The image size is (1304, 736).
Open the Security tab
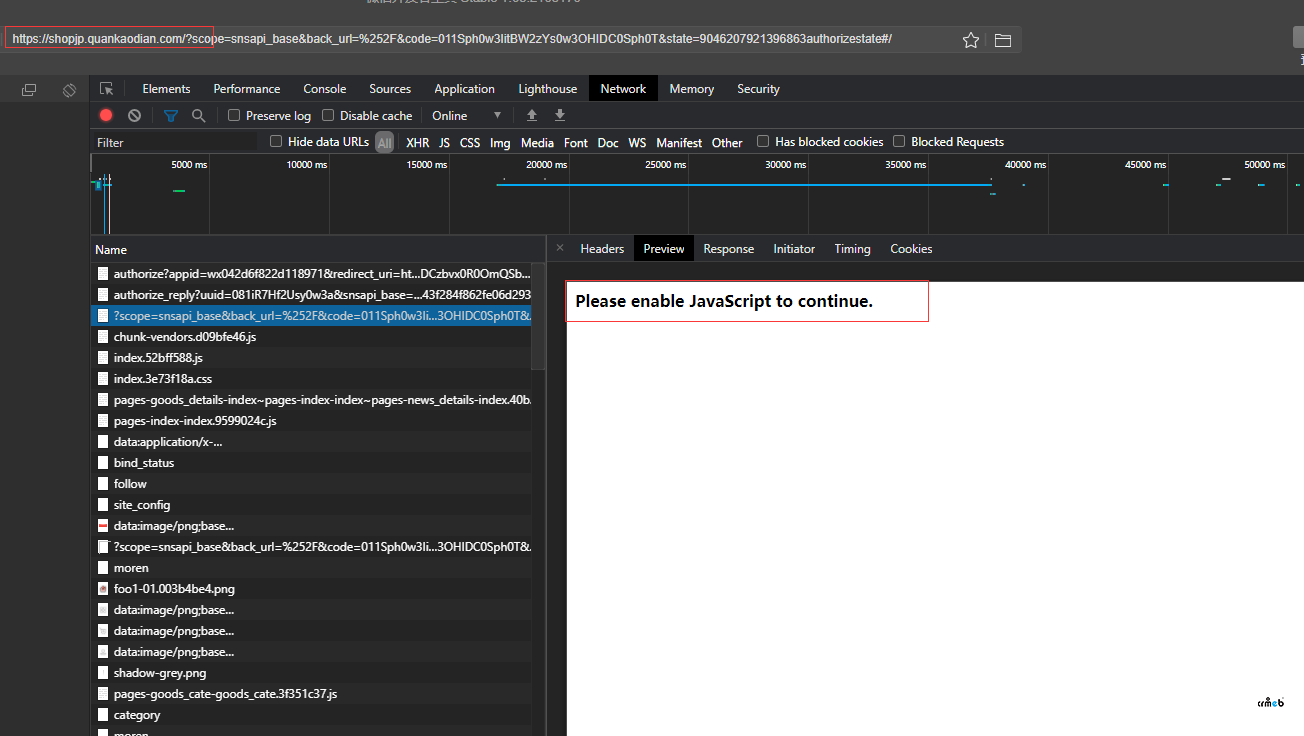click(x=758, y=89)
